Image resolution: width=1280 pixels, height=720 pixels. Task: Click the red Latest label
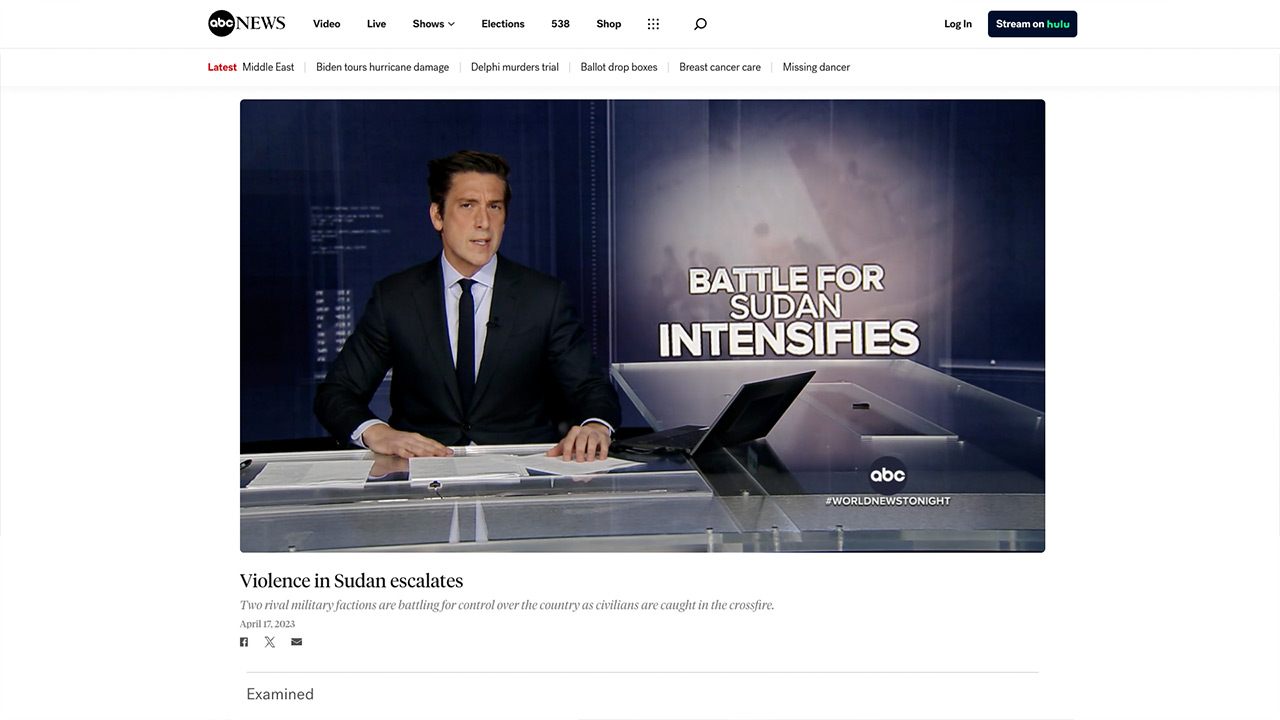(x=222, y=67)
